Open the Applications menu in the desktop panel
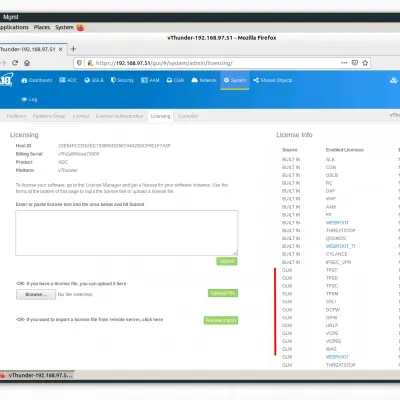This screenshot has height=400, width=400. [14, 27]
